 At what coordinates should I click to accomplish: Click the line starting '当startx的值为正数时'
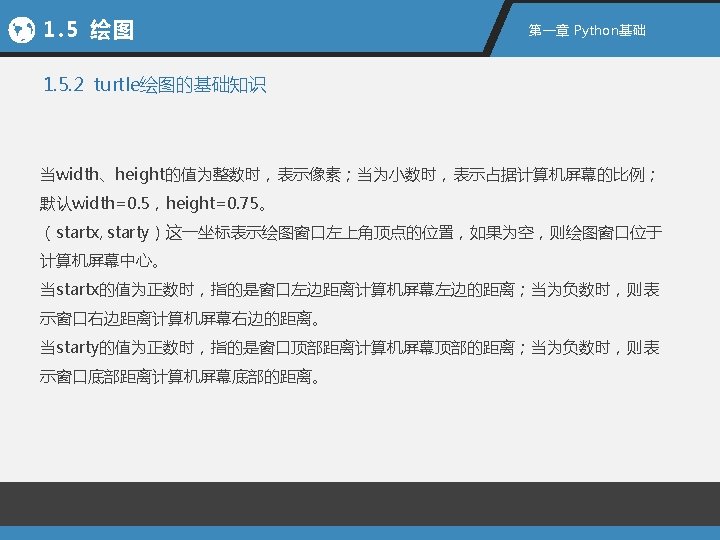[x=349, y=290]
